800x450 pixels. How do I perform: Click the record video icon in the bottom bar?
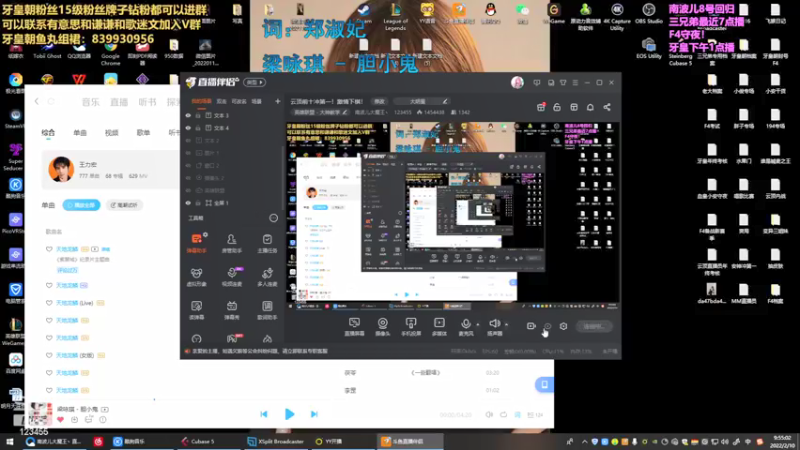click(531, 326)
